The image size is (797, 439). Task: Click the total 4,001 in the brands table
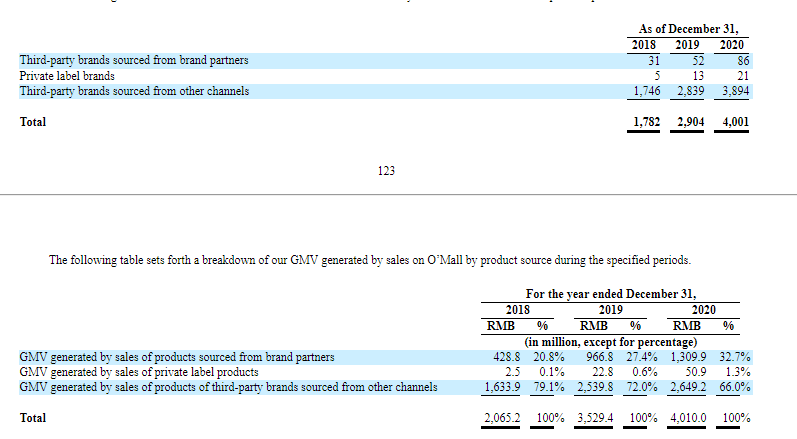(x=735, y=122)
